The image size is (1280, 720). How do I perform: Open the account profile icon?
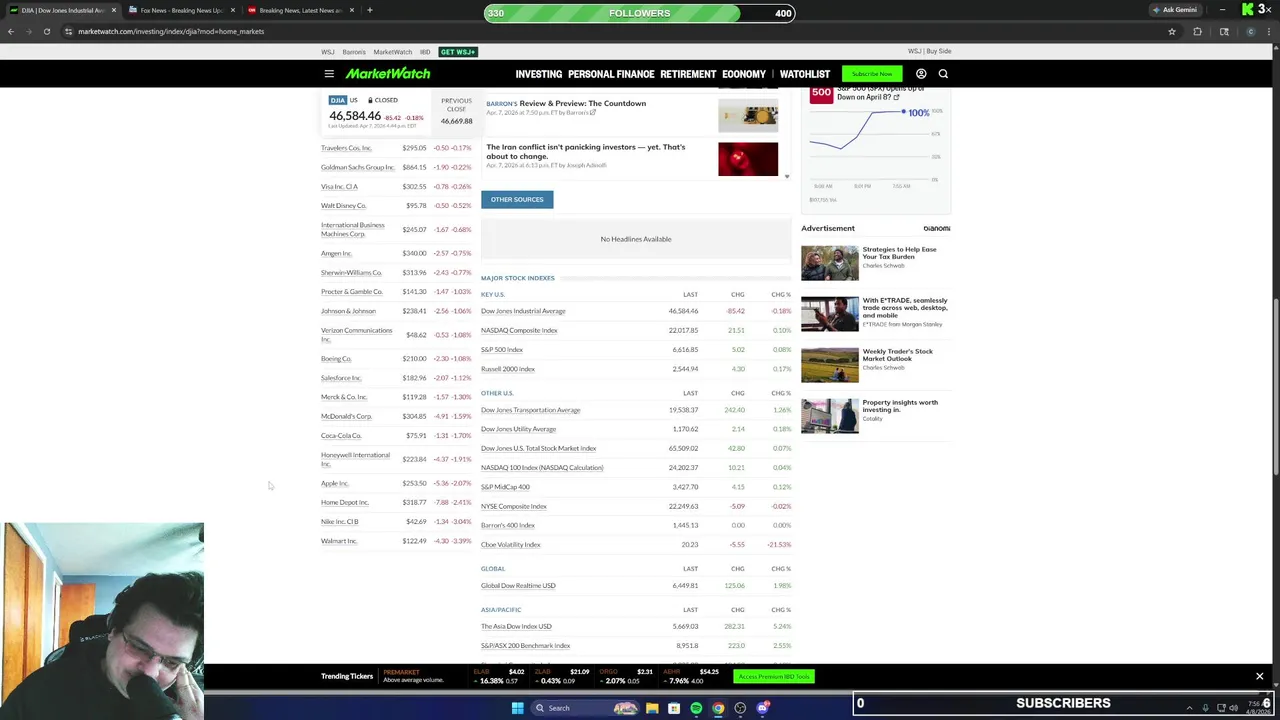(x=921, y=74)
